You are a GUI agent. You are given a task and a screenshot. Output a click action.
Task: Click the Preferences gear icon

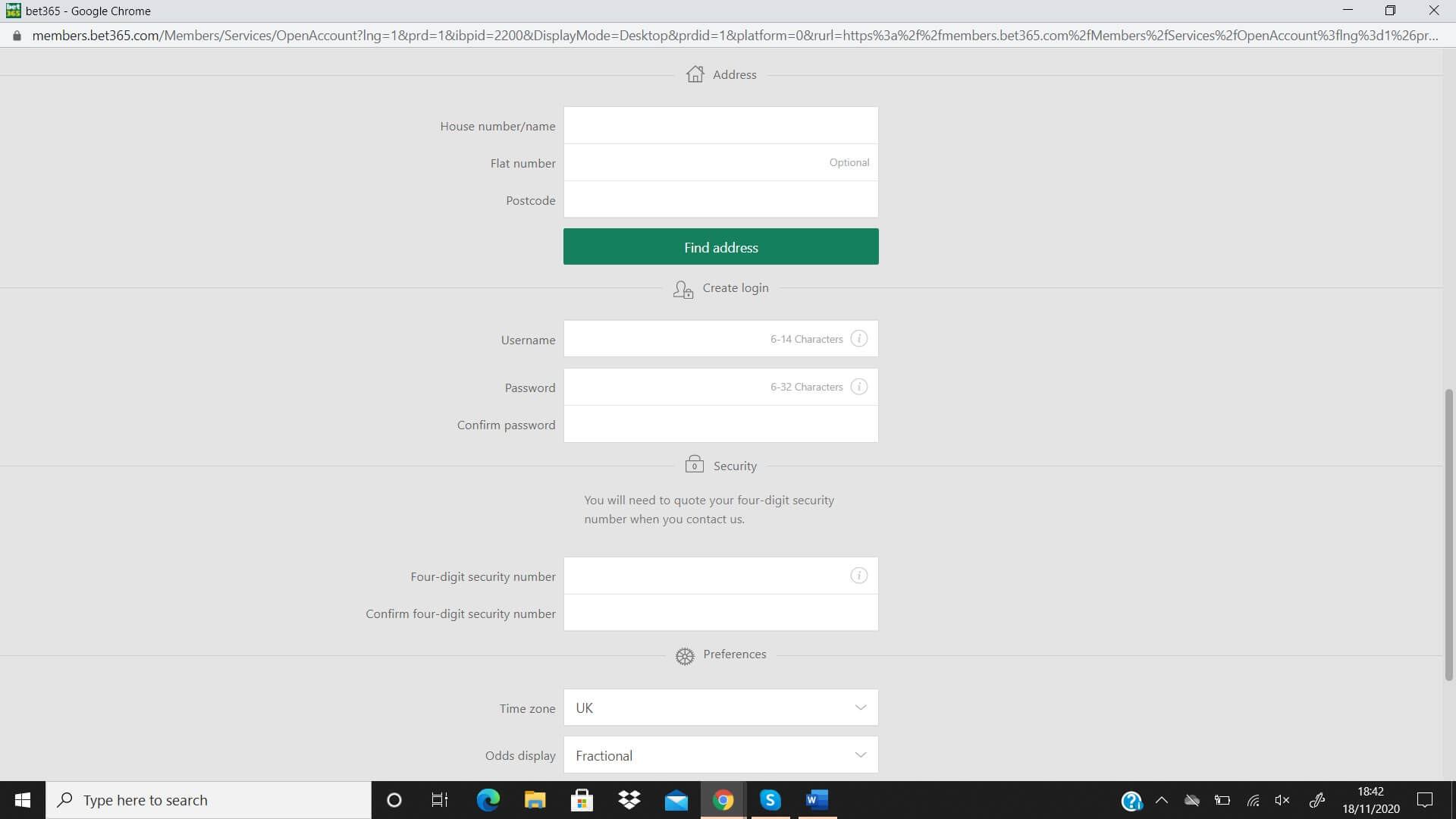click(685, 656)
